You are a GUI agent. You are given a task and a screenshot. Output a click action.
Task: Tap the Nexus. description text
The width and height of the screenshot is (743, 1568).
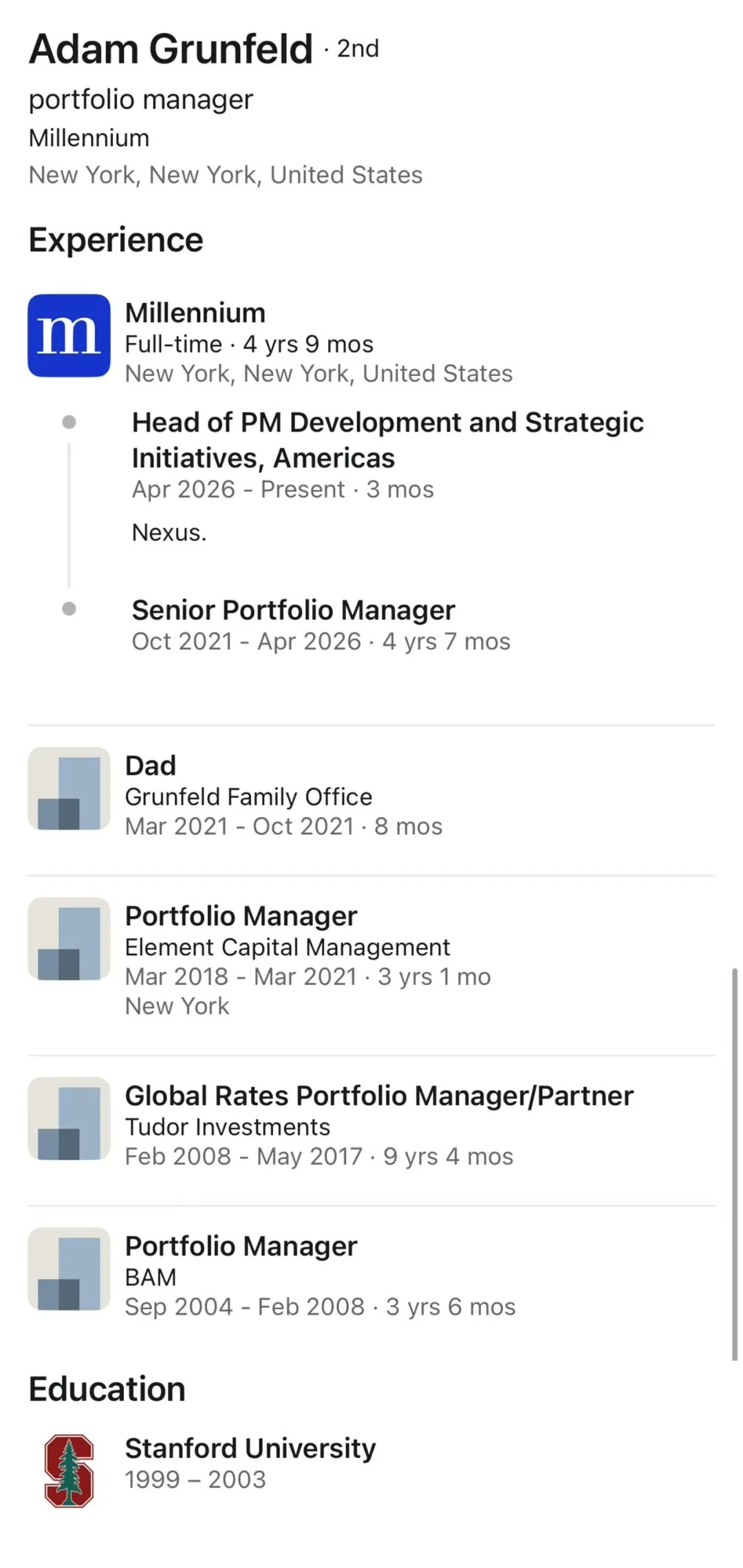[x=169, y=532]
